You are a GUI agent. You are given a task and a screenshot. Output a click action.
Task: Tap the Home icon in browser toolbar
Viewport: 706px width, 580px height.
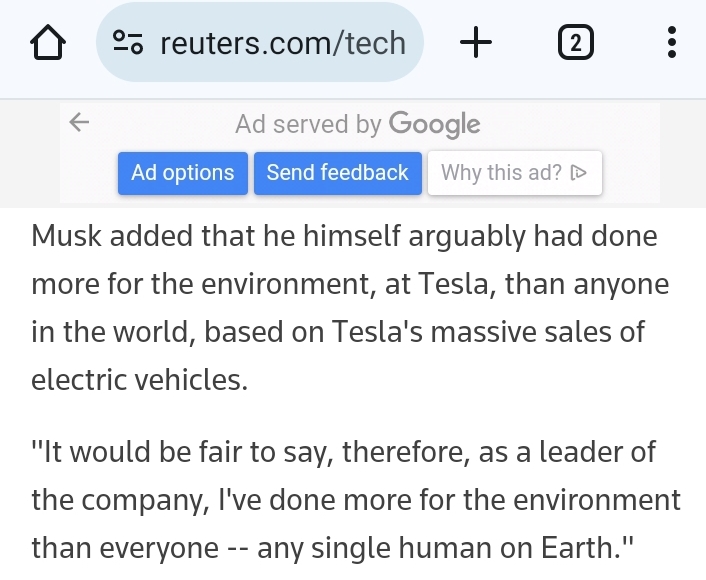(46, 43)
